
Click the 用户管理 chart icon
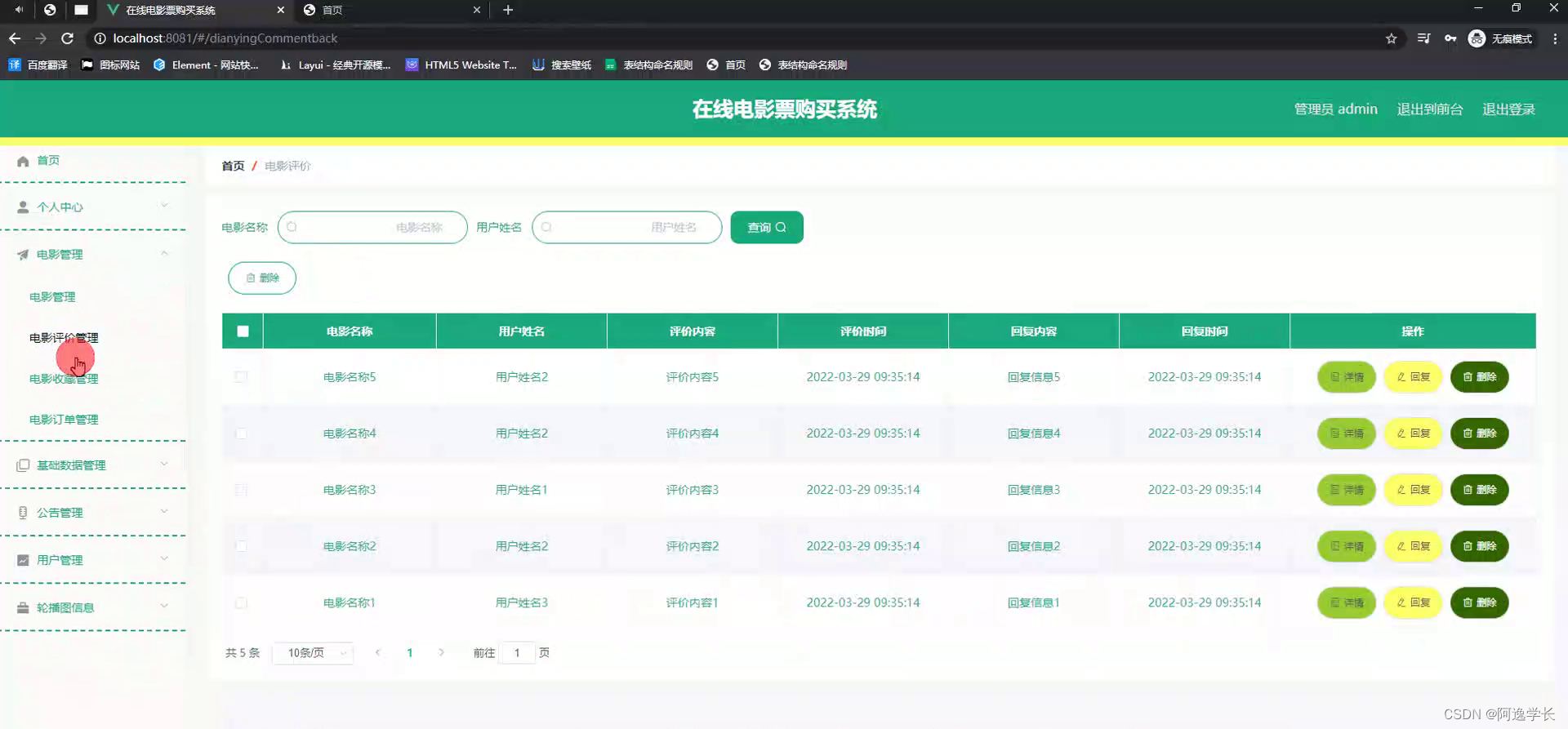[23, 560]
